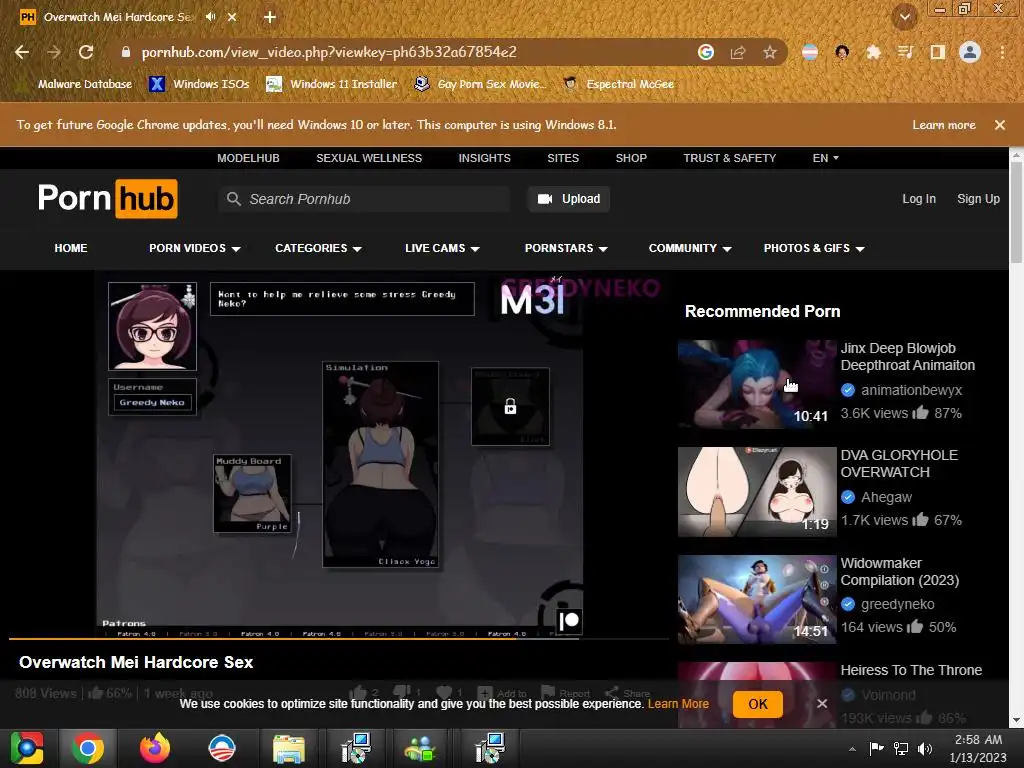
Task: Accept cookies with the OK button
Action: pyautogui.click(x=758, y=704)
